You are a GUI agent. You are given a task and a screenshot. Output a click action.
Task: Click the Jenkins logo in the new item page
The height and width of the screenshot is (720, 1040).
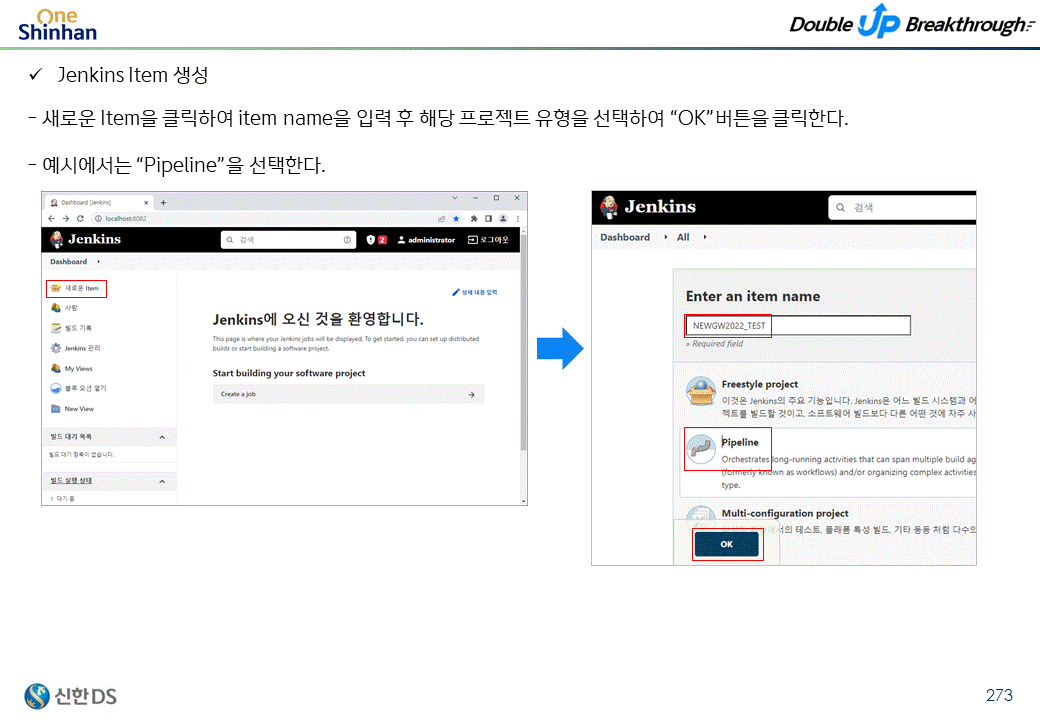(x=648, y=207)
